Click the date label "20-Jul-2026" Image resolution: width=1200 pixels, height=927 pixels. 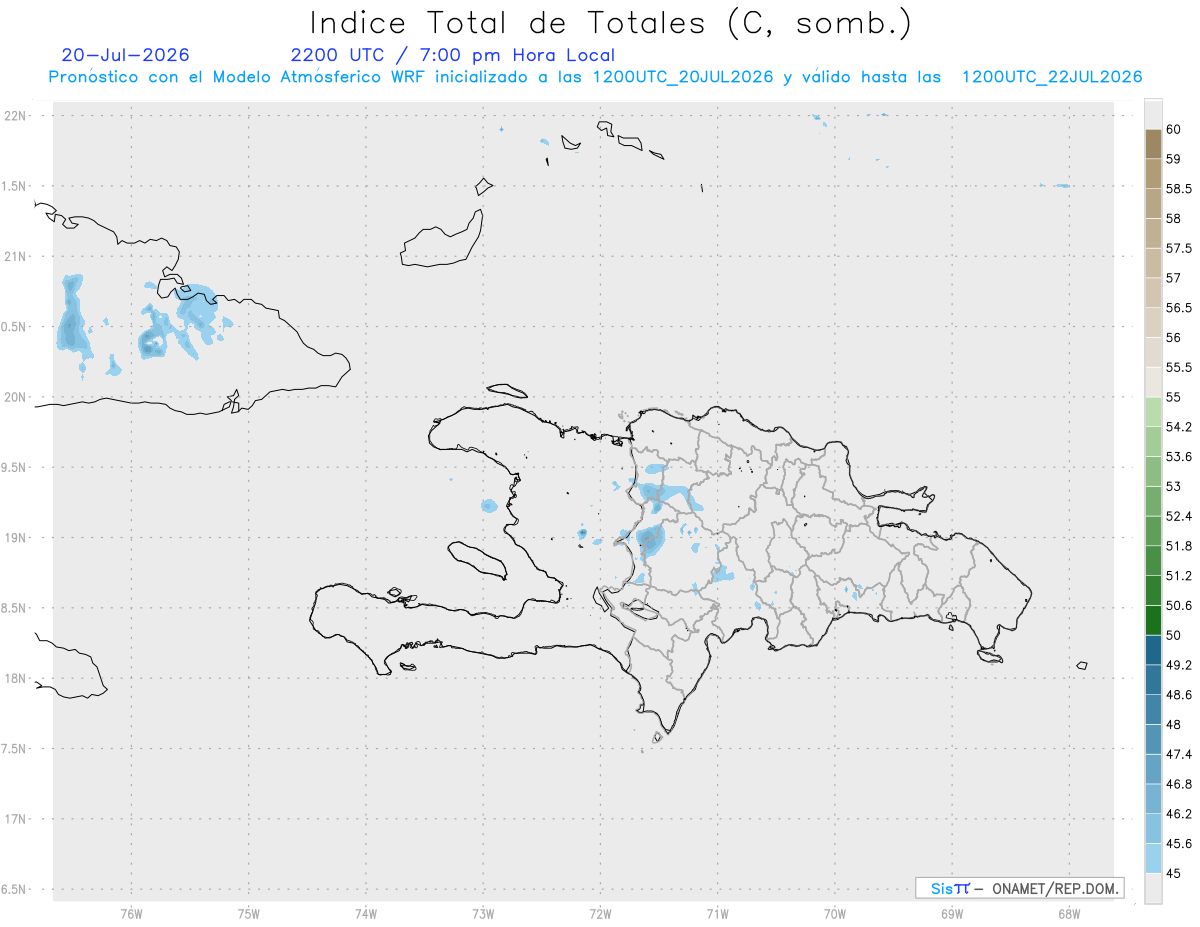[x=125, y=55]
